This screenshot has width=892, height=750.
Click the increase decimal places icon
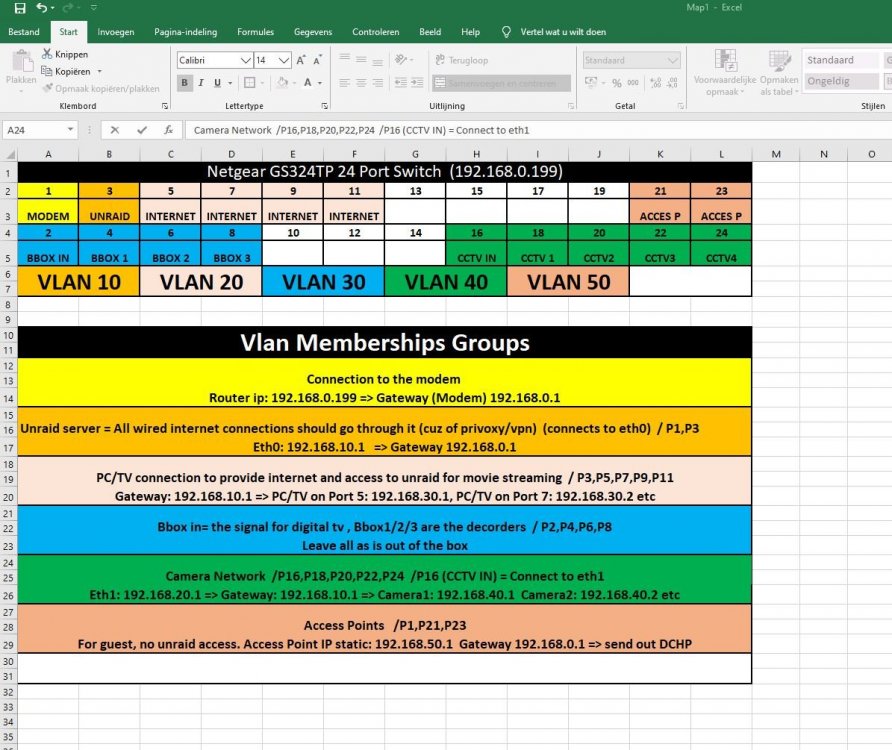tap(655, 83)
